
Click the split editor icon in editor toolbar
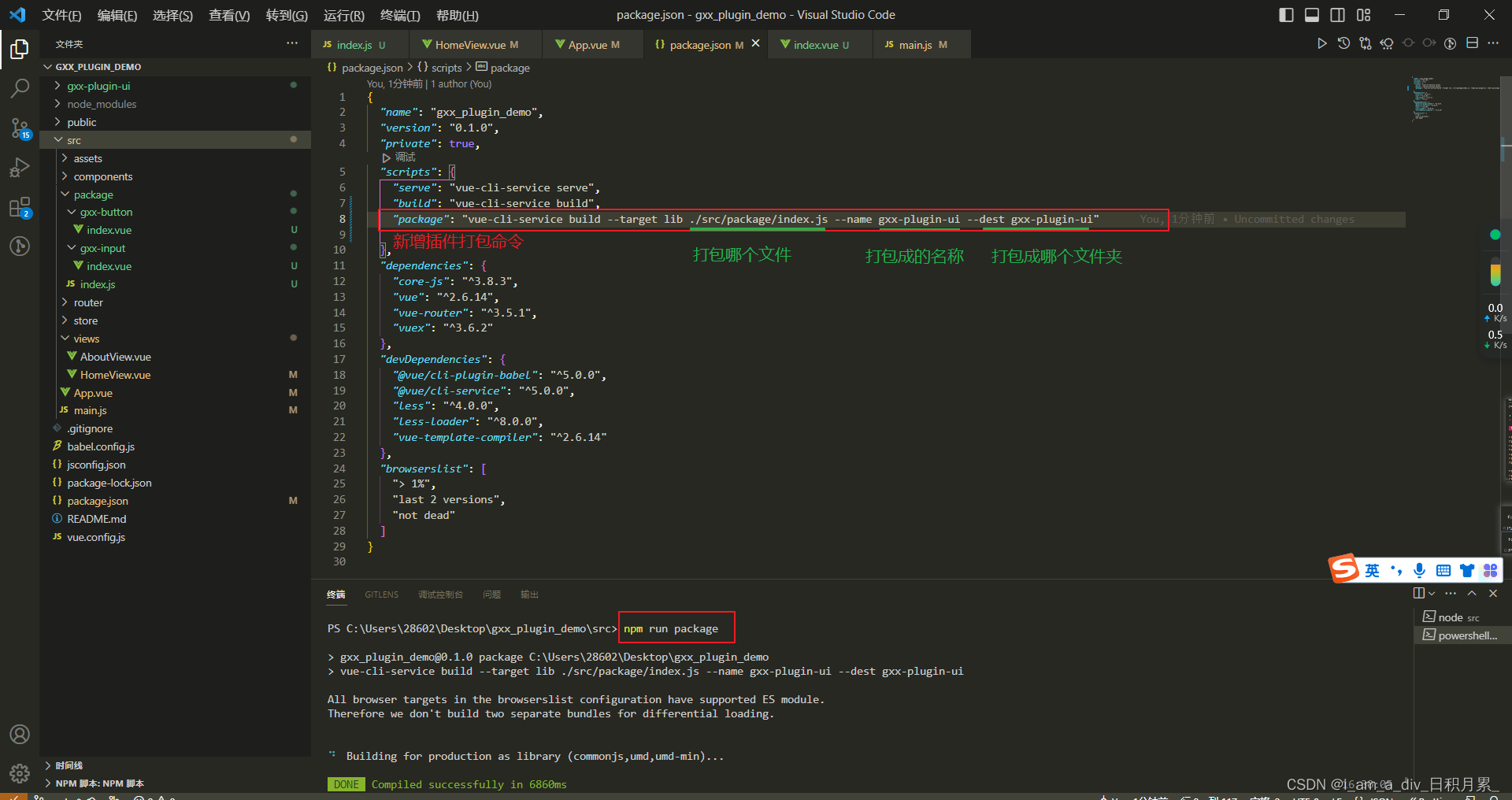(1472, 43)
